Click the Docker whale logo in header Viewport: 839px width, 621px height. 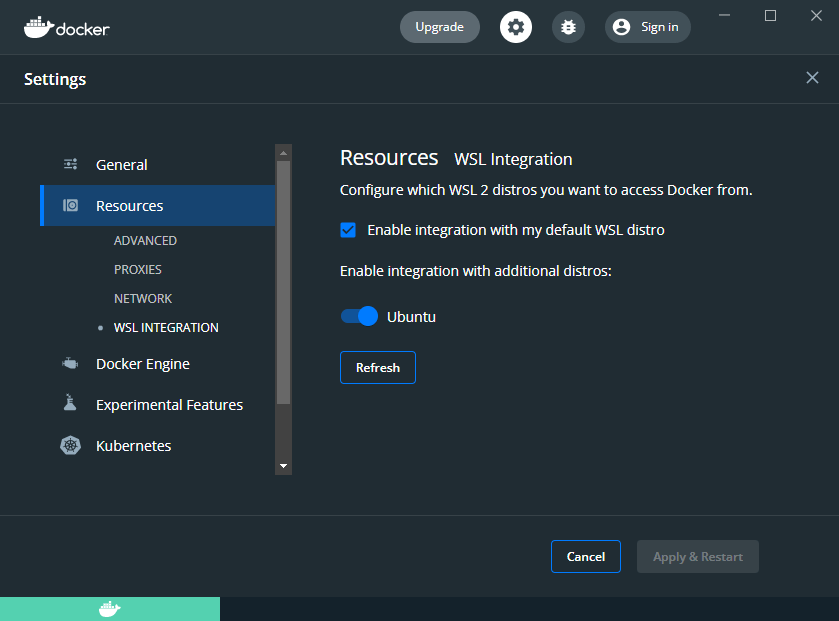pos(66,27)
